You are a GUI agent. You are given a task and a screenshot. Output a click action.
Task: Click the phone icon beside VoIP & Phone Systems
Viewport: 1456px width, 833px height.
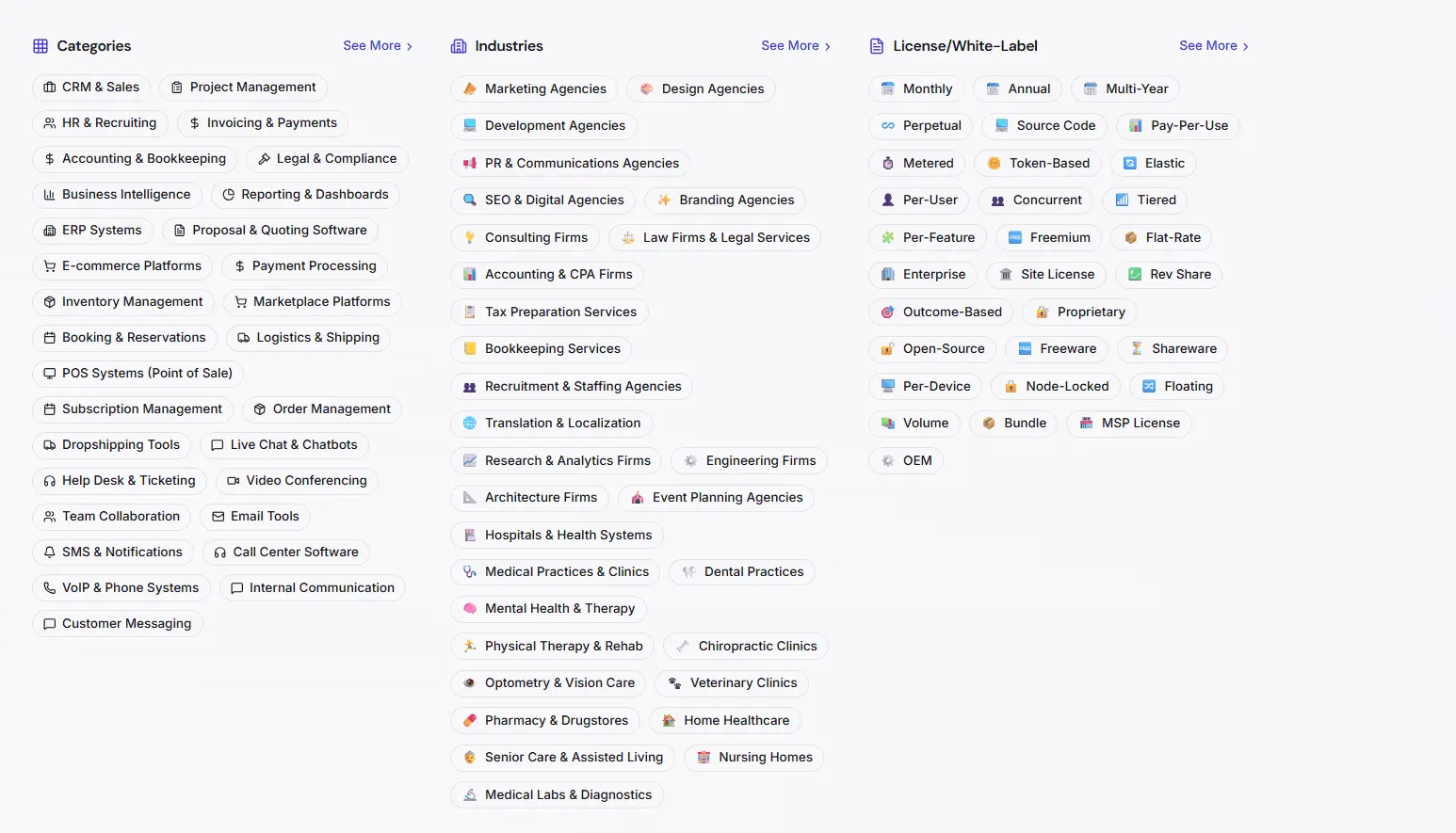point(50,587)
